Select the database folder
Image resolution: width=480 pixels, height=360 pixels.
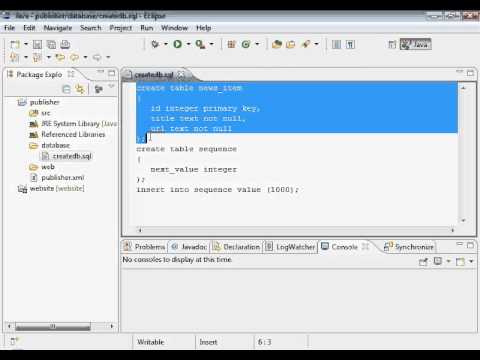[x=55, y=145]
